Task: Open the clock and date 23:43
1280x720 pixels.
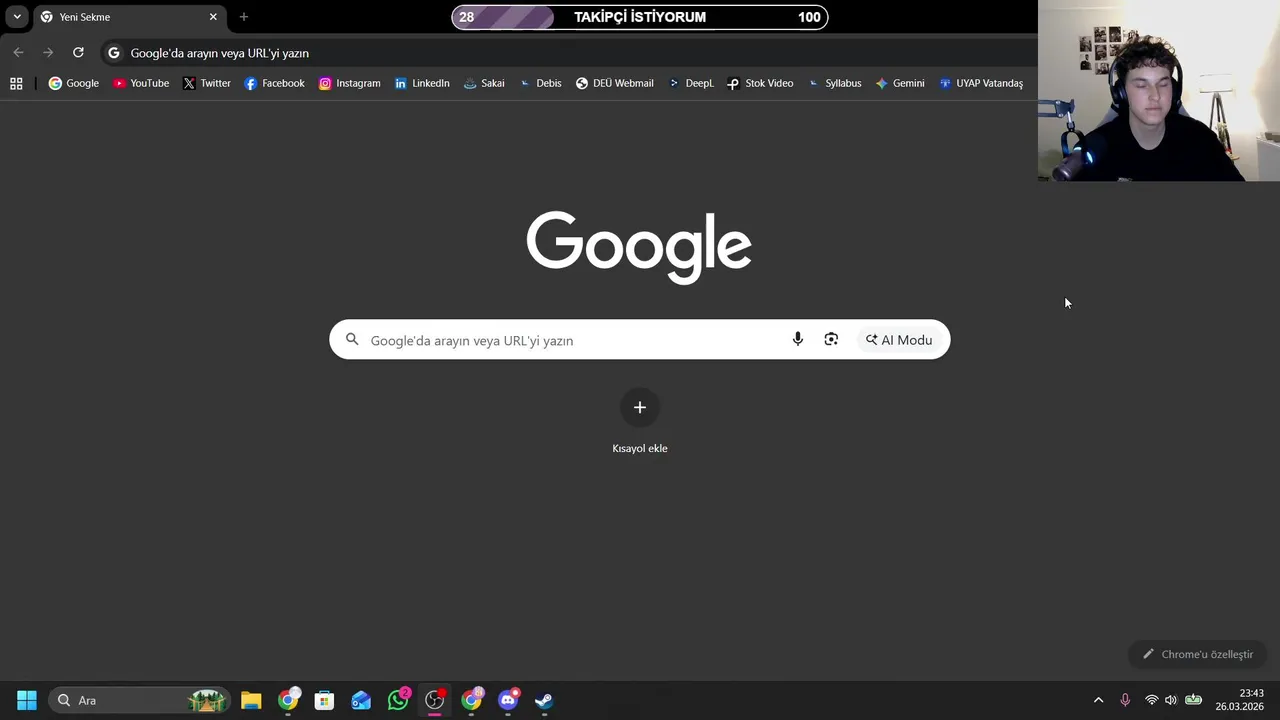Action: point(1240,700)
